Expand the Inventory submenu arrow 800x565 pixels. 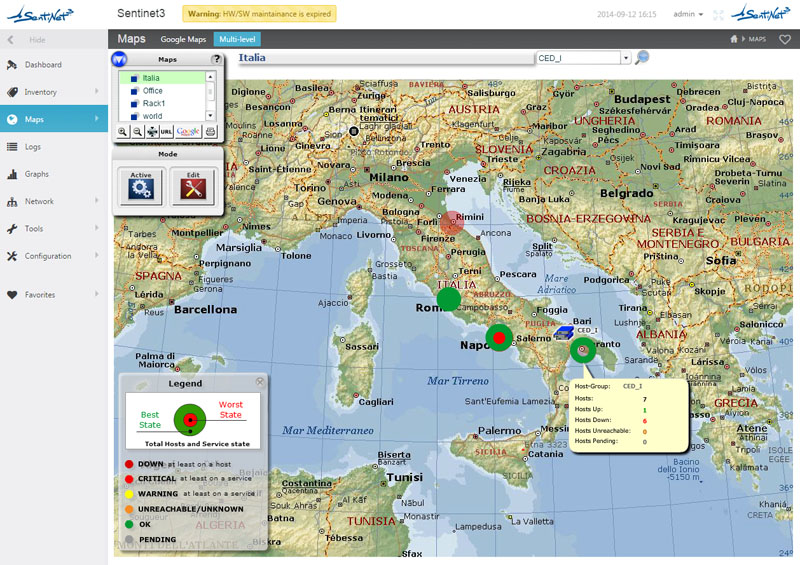96,91
